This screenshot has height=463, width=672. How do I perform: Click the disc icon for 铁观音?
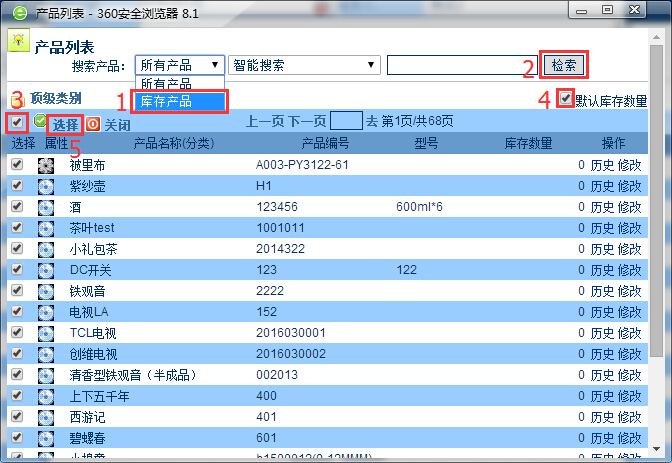[46, 291]
